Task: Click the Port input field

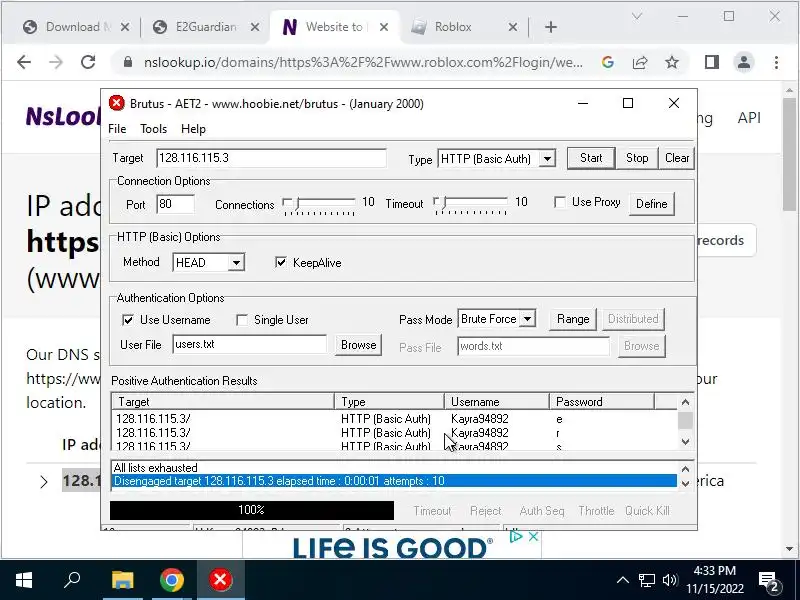Action: (x=175, y=204)
